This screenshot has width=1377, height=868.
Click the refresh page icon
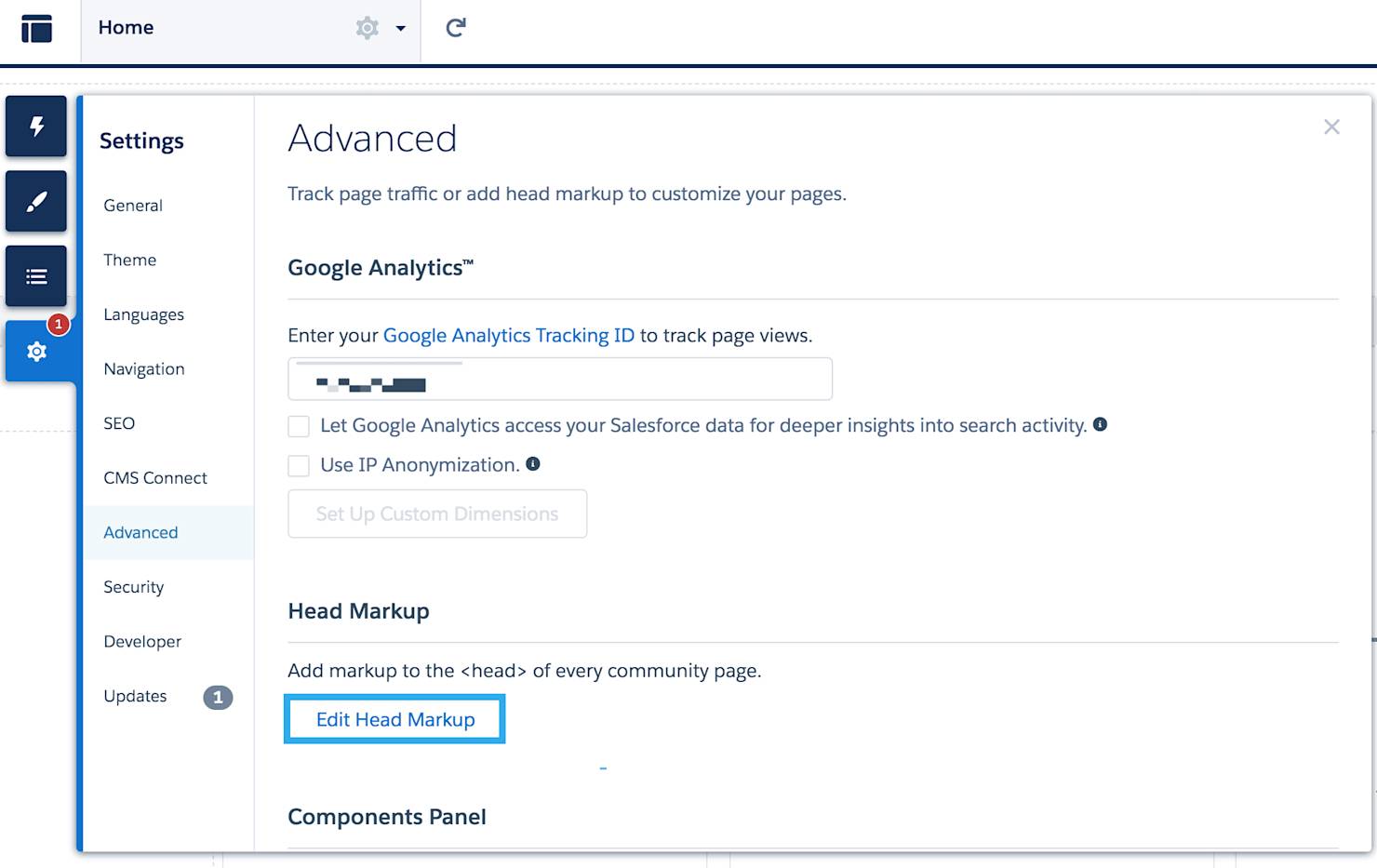[456, 28]
